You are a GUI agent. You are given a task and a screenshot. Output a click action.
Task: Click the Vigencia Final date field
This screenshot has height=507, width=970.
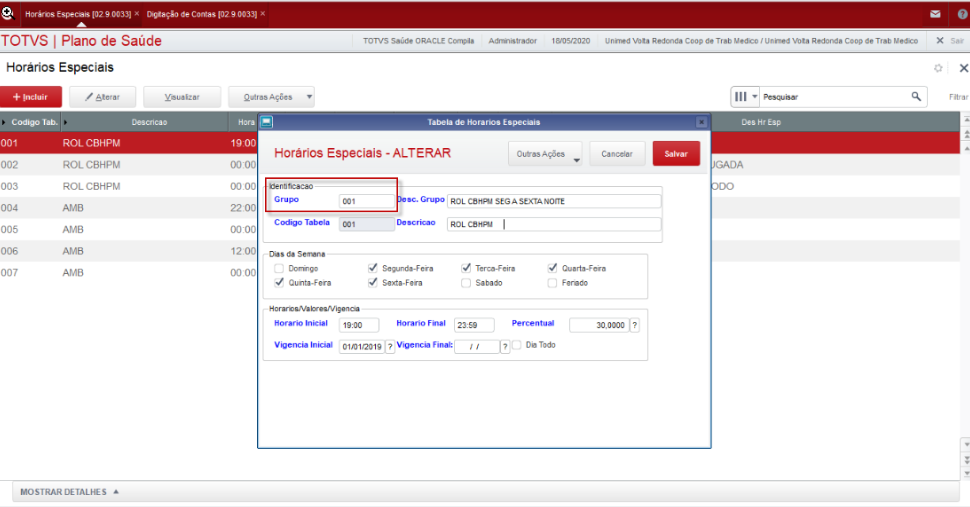(x=476, y=347)
